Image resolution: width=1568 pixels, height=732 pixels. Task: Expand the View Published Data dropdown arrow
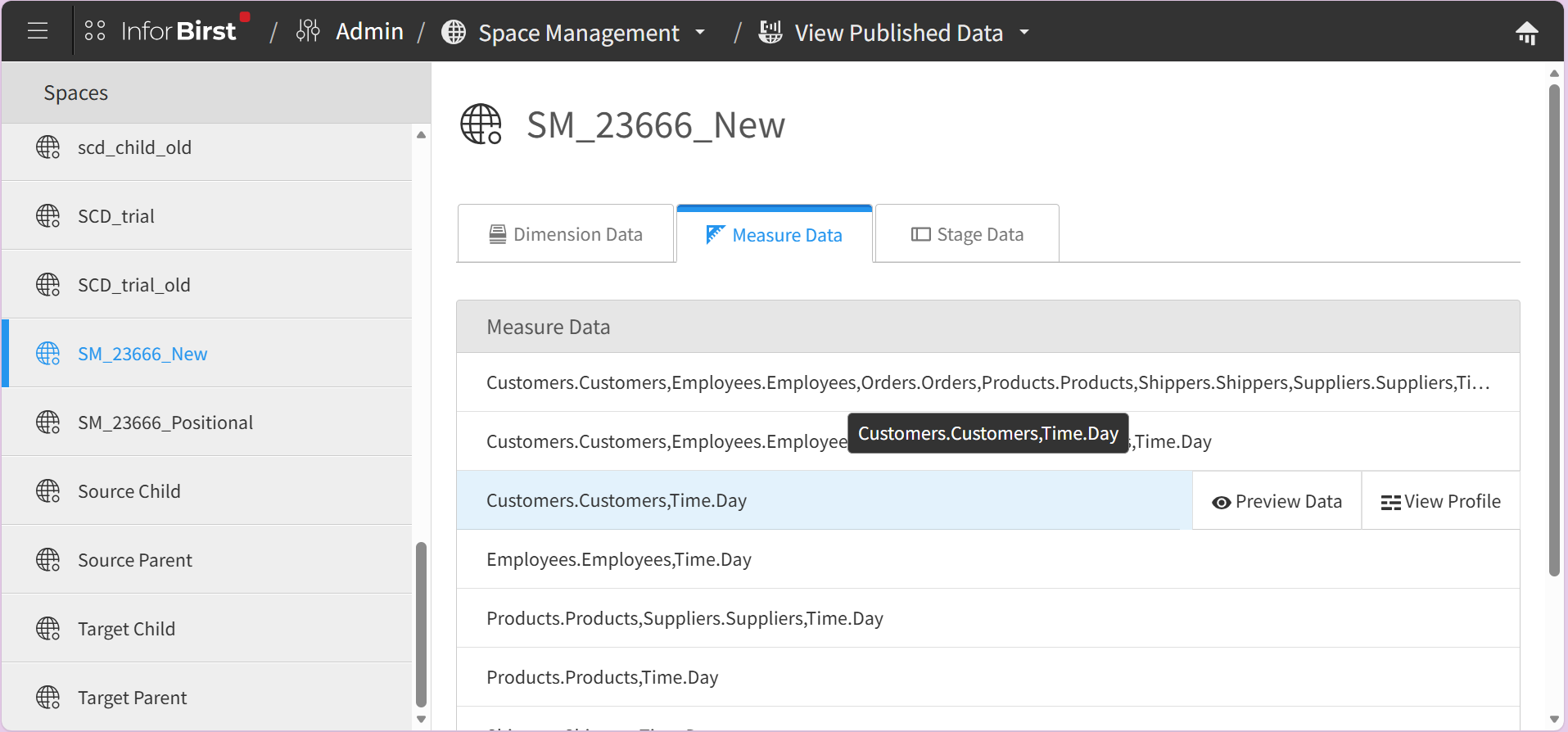(1024, 33)
